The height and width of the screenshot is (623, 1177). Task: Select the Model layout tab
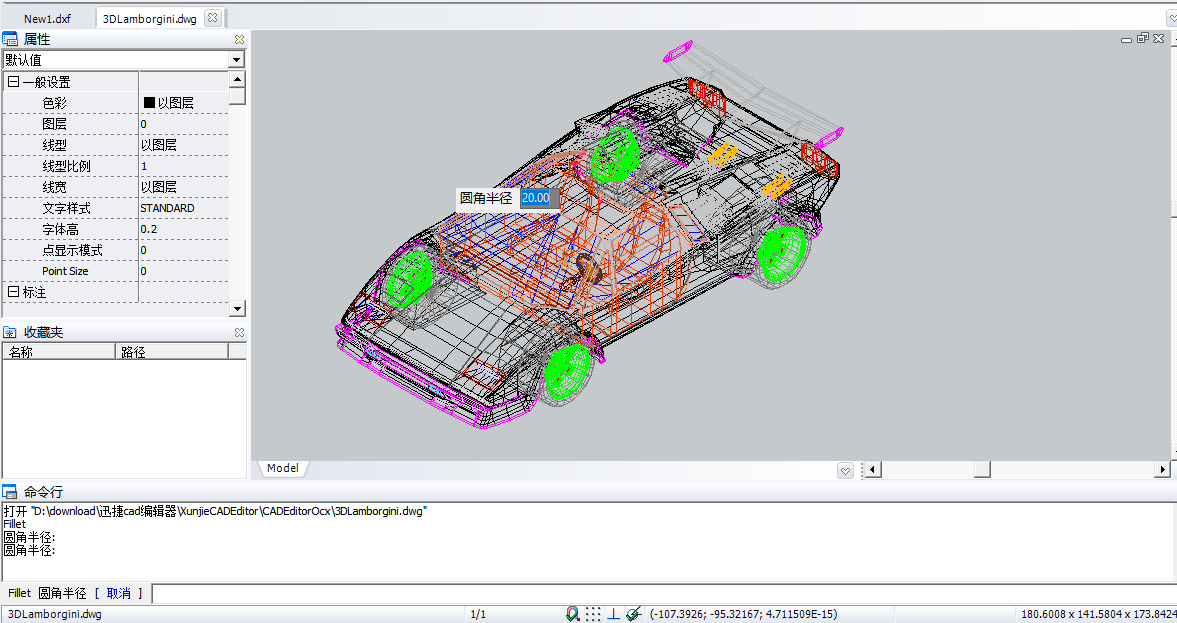[x=283, y=468]
